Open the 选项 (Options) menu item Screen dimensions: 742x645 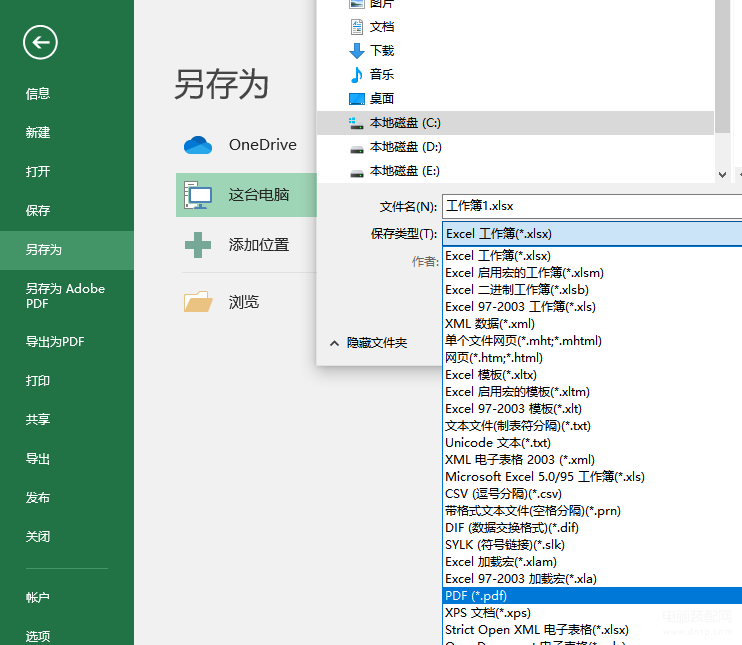[38, 636]
